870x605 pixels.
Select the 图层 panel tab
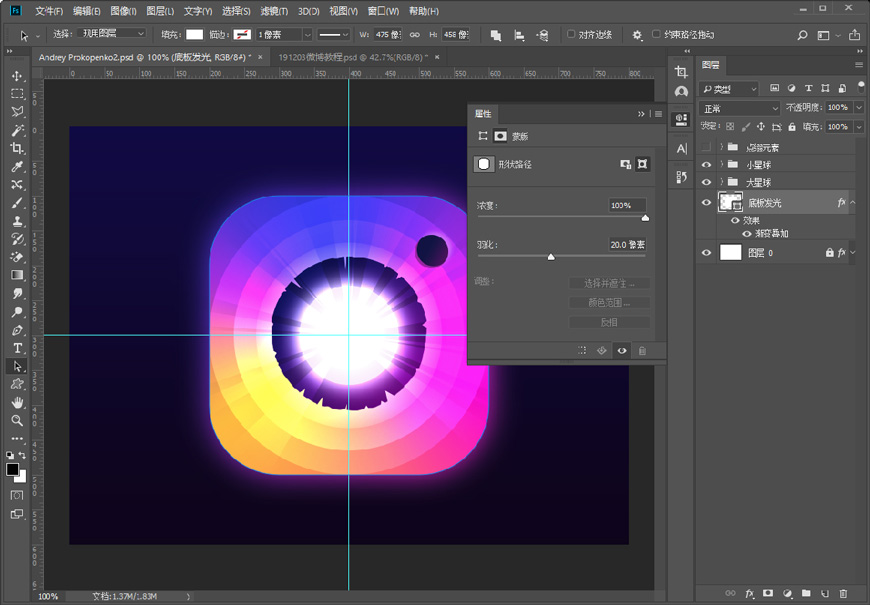click(x=710, y=65)
